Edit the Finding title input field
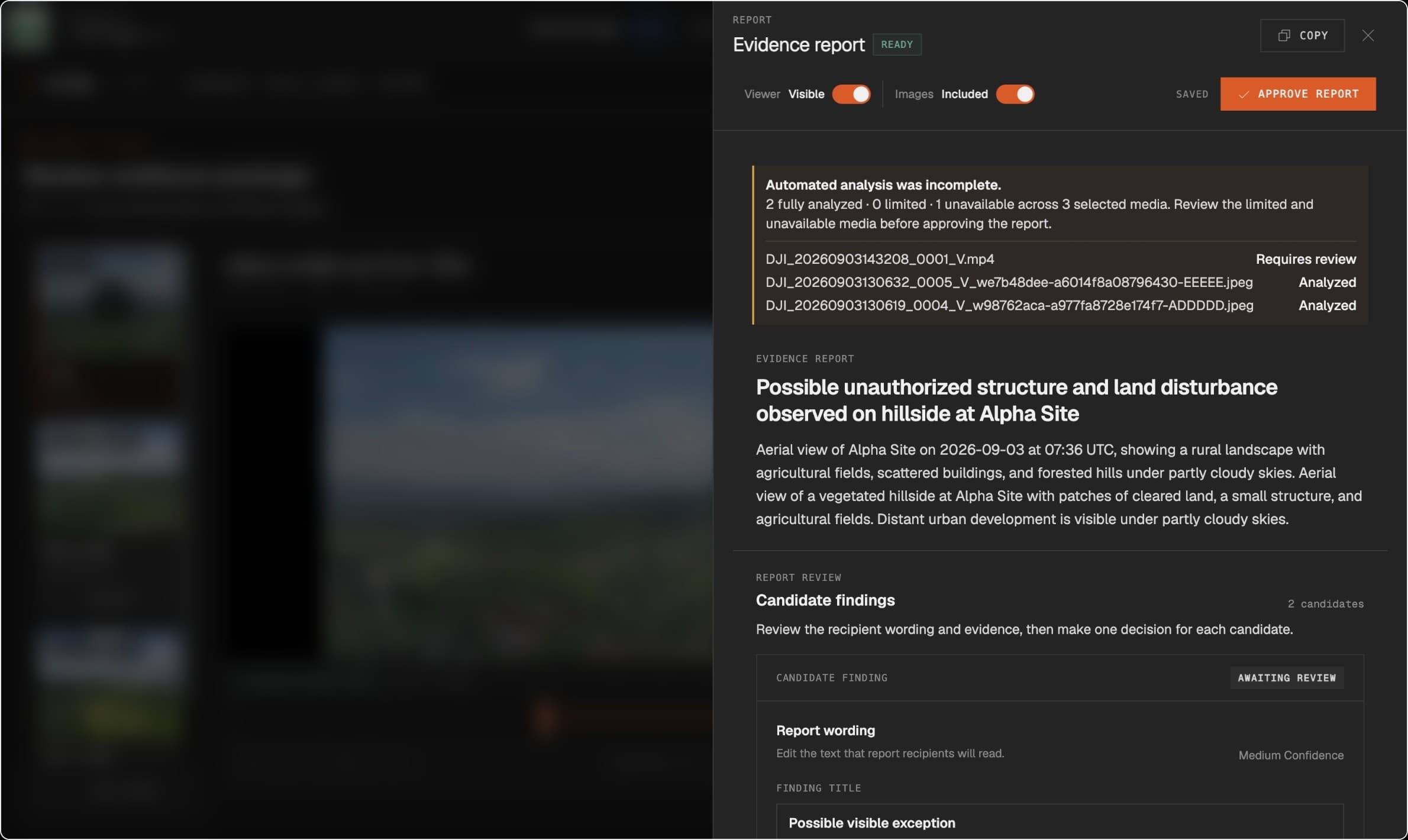This screenshot has width=1408, height=840. [1060, 822]
